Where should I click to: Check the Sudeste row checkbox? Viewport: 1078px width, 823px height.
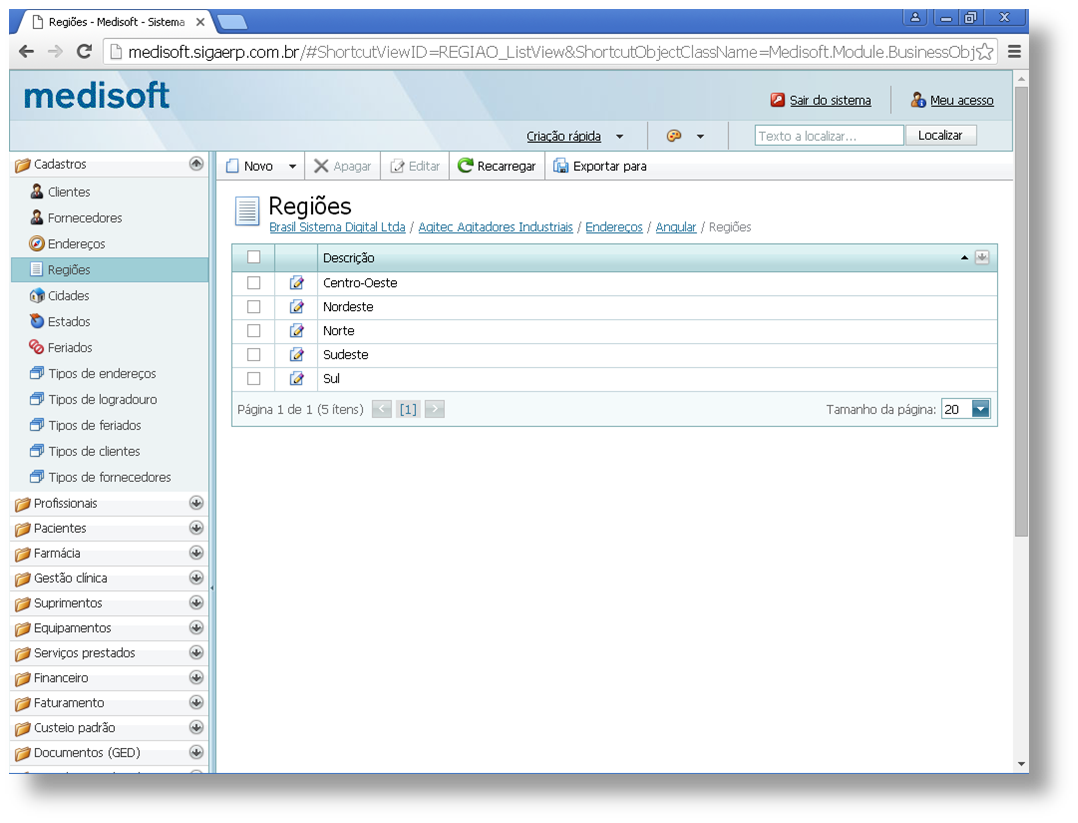point(254,355)
